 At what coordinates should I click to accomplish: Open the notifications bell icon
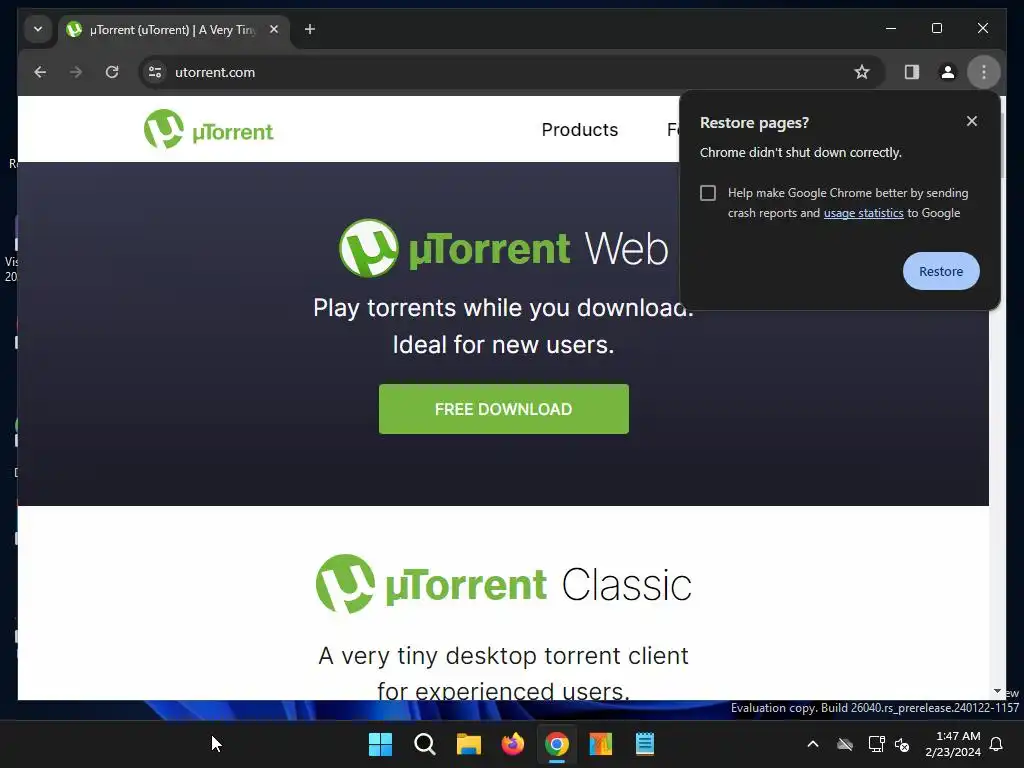click(997, 744)
